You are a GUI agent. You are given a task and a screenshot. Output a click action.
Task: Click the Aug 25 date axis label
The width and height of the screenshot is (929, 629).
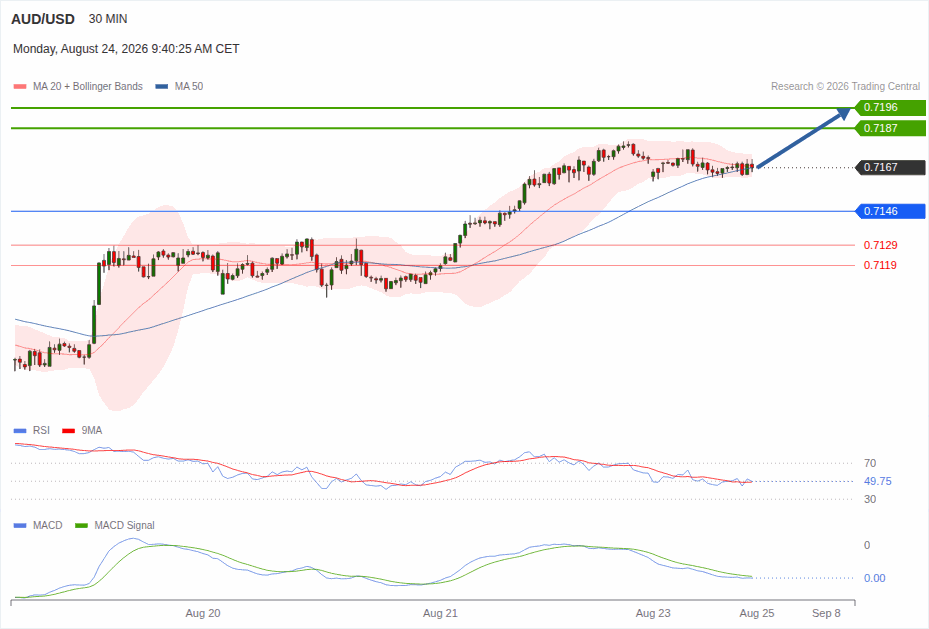click(x=757, y=613)
